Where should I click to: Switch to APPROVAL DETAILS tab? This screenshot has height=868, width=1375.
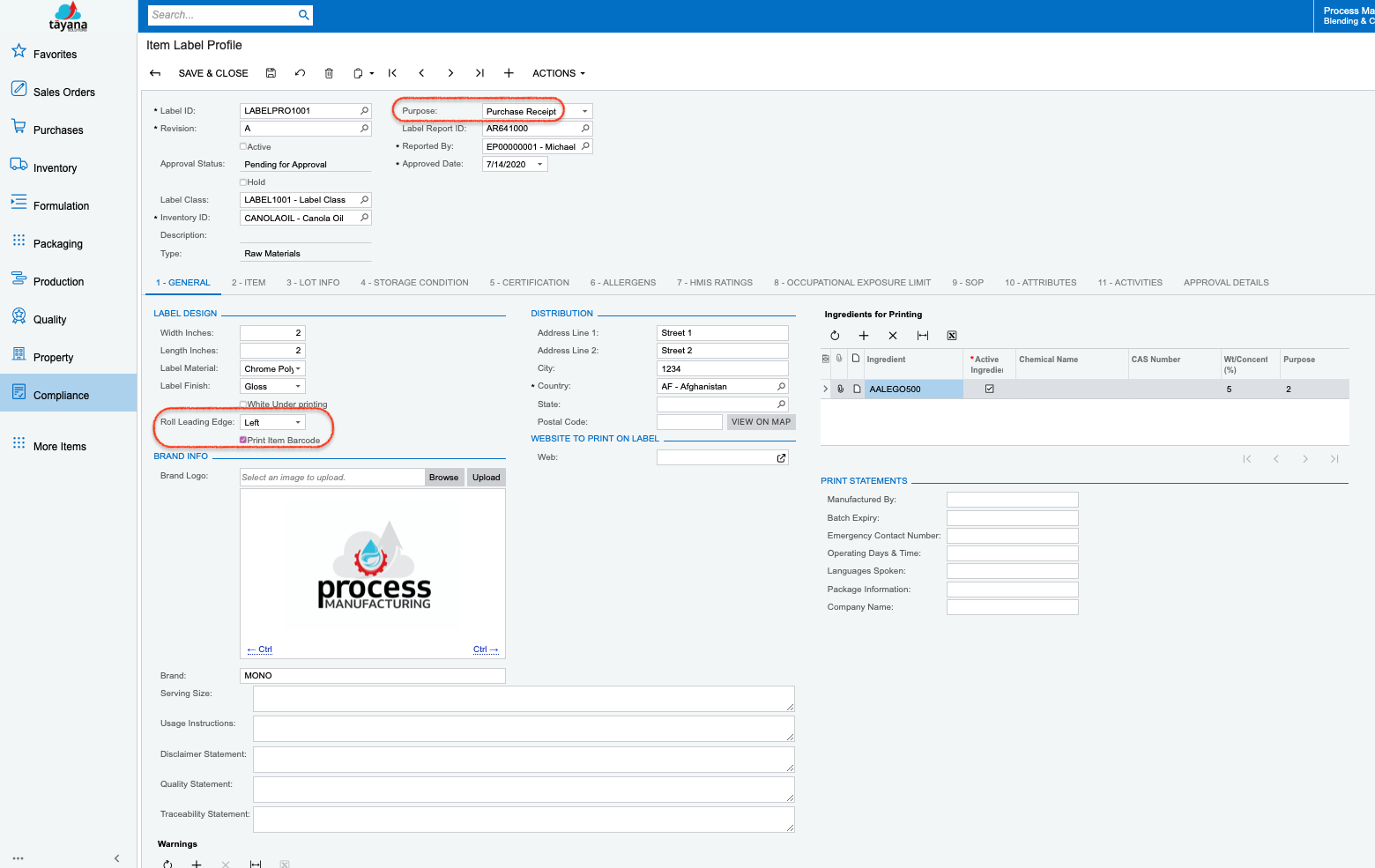(1226, 283)
